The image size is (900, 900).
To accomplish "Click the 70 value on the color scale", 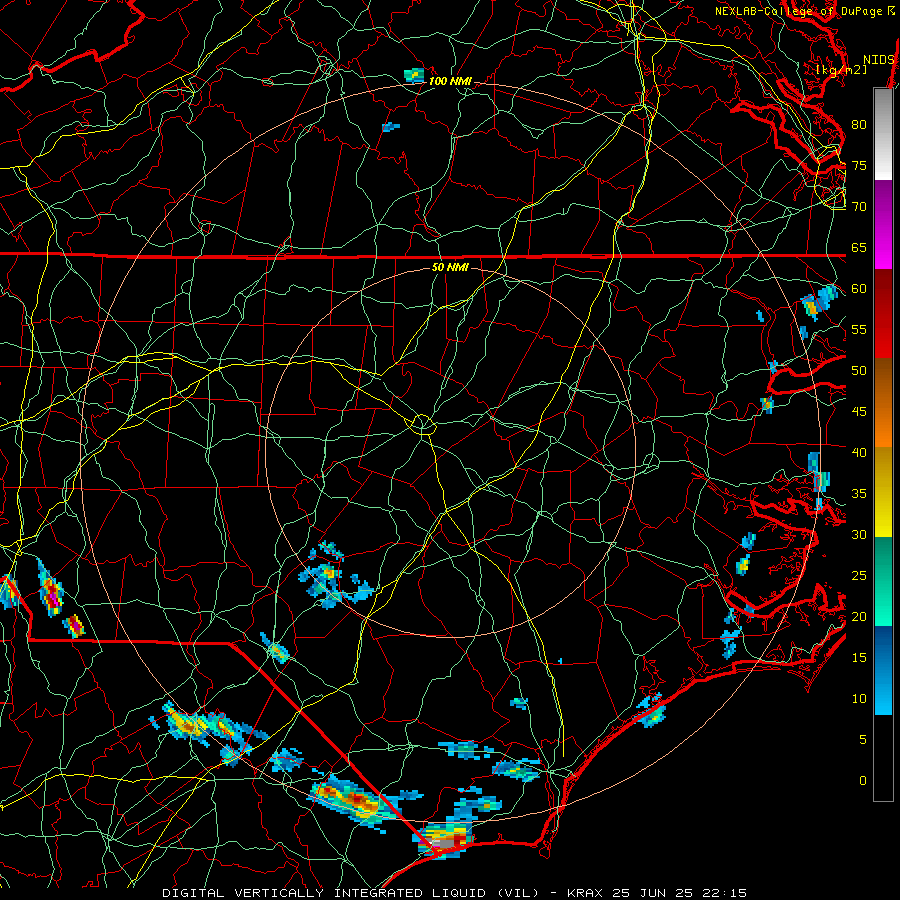I will [x=859, y=207].
